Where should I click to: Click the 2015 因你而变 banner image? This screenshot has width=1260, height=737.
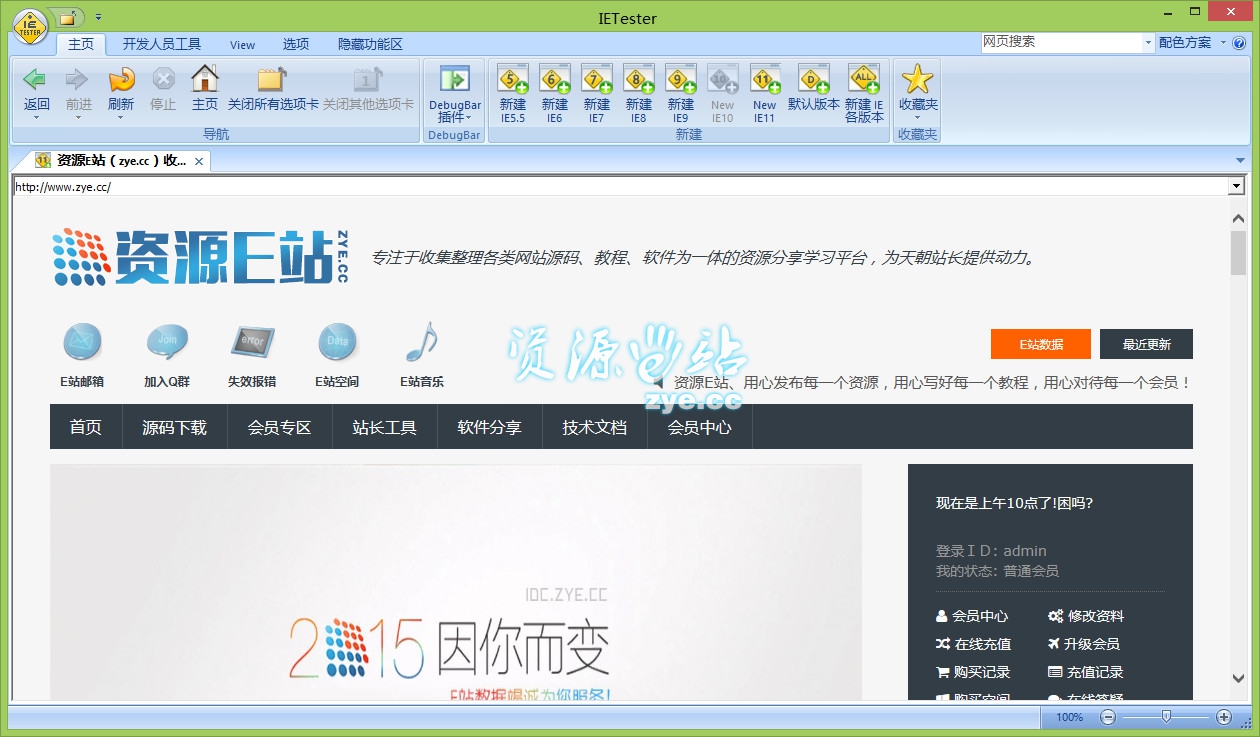coord(456,582)
